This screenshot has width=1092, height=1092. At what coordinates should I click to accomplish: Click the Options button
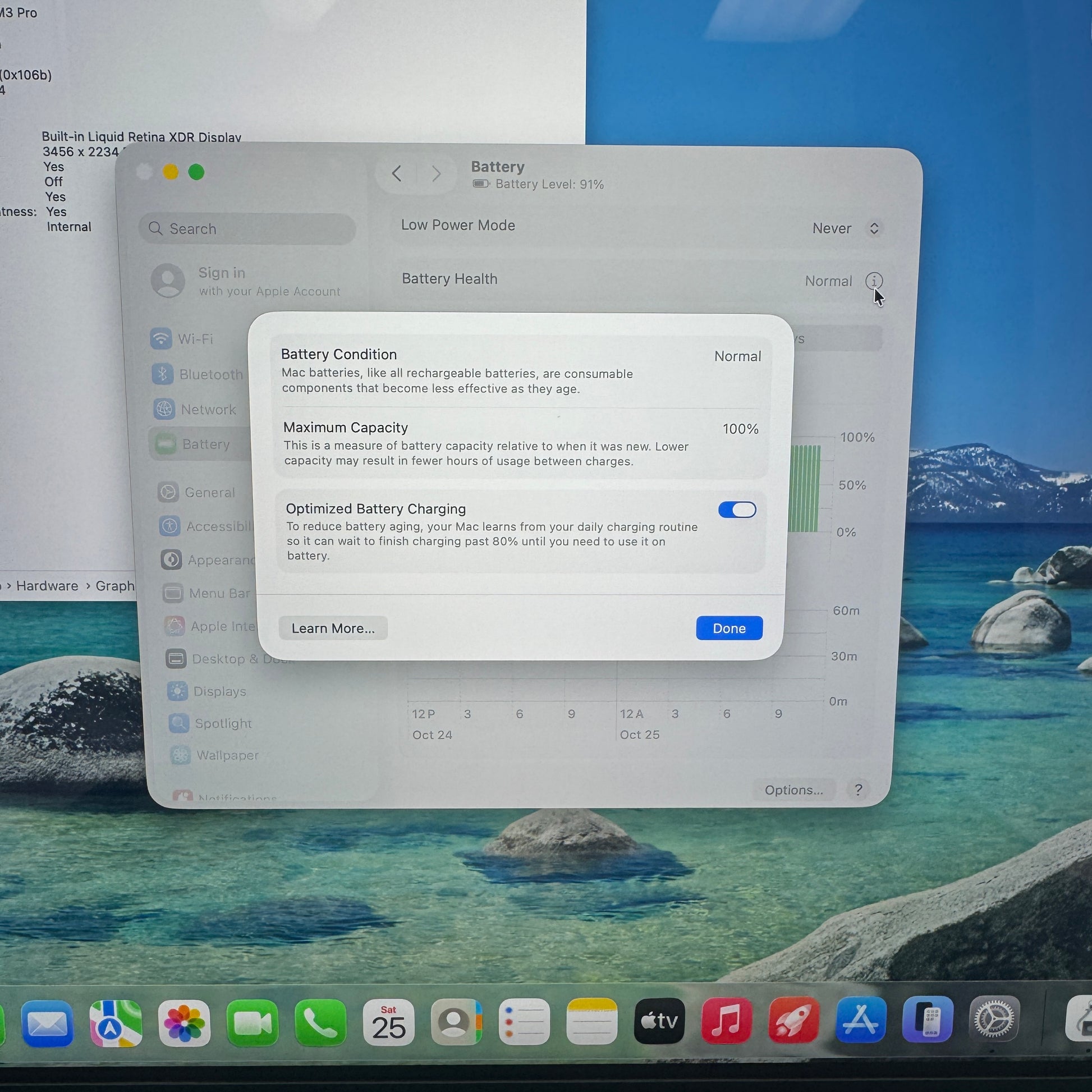(x=793, y=790)
